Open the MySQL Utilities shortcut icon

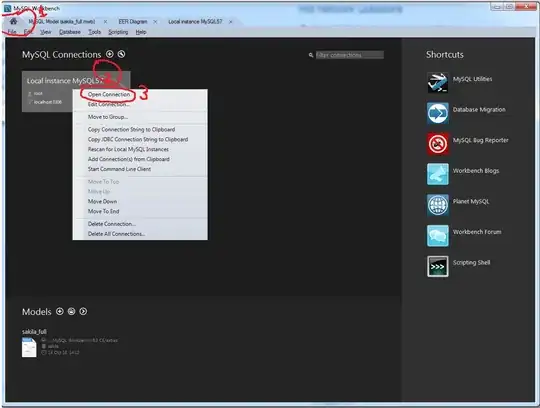(438, 82)
